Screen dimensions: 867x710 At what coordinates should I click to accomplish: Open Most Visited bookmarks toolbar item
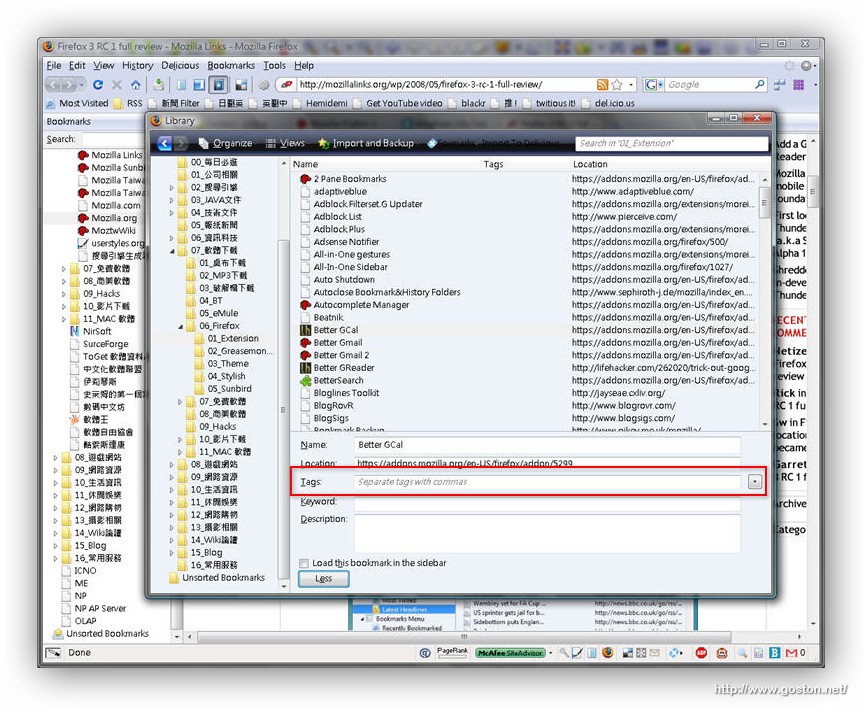click(77, 103)
